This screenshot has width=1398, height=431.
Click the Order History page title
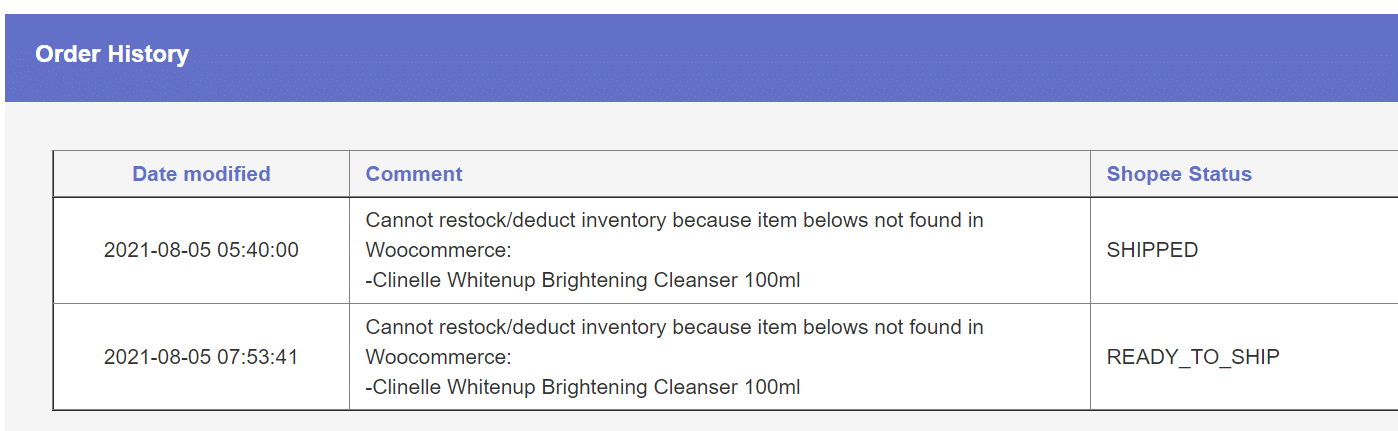(112, 54)
